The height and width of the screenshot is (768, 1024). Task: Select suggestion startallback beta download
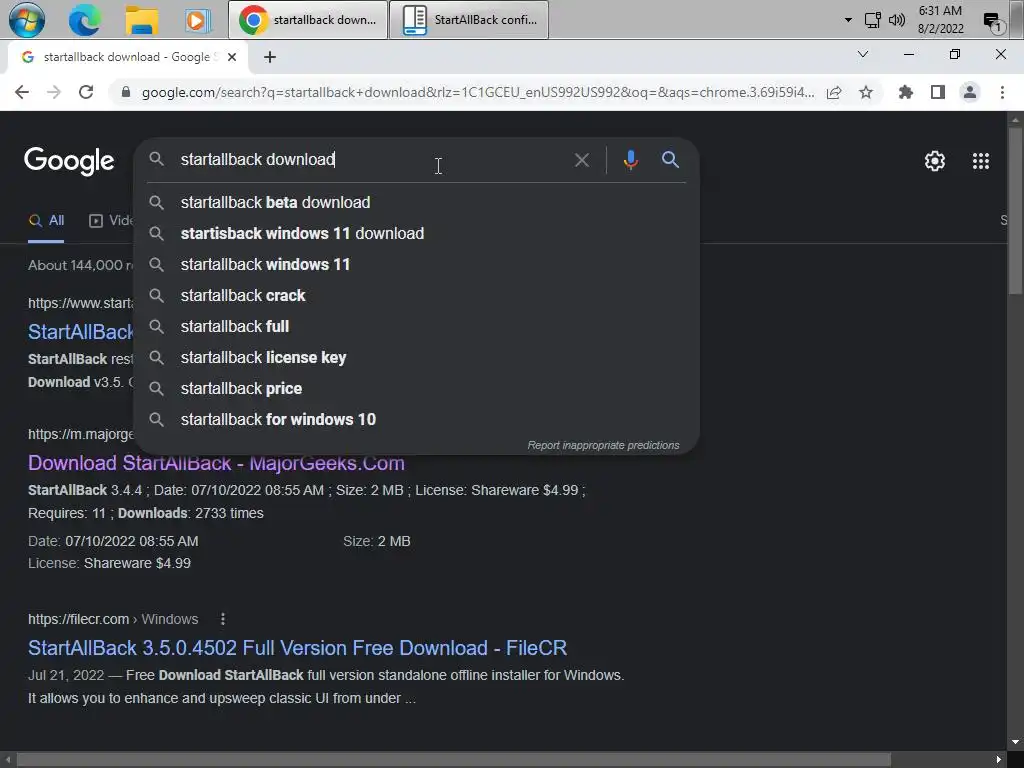coord(416,202)
